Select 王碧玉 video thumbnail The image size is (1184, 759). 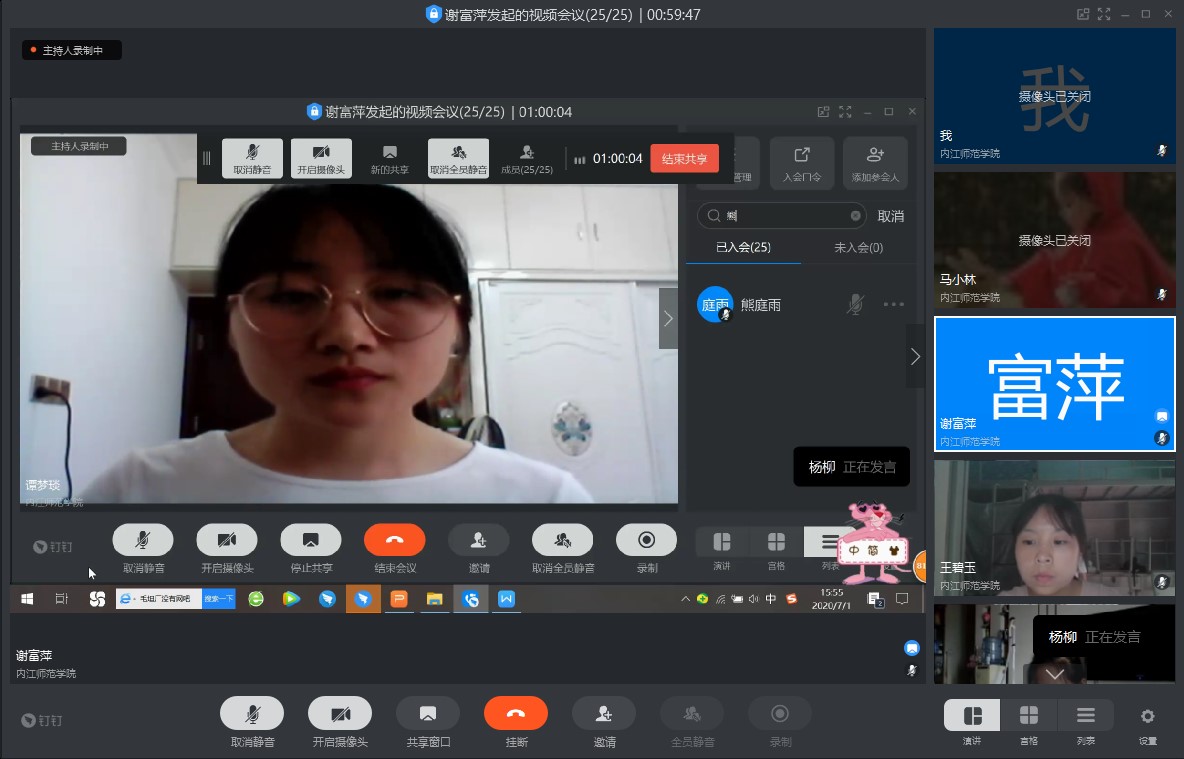pos(1054,528)
